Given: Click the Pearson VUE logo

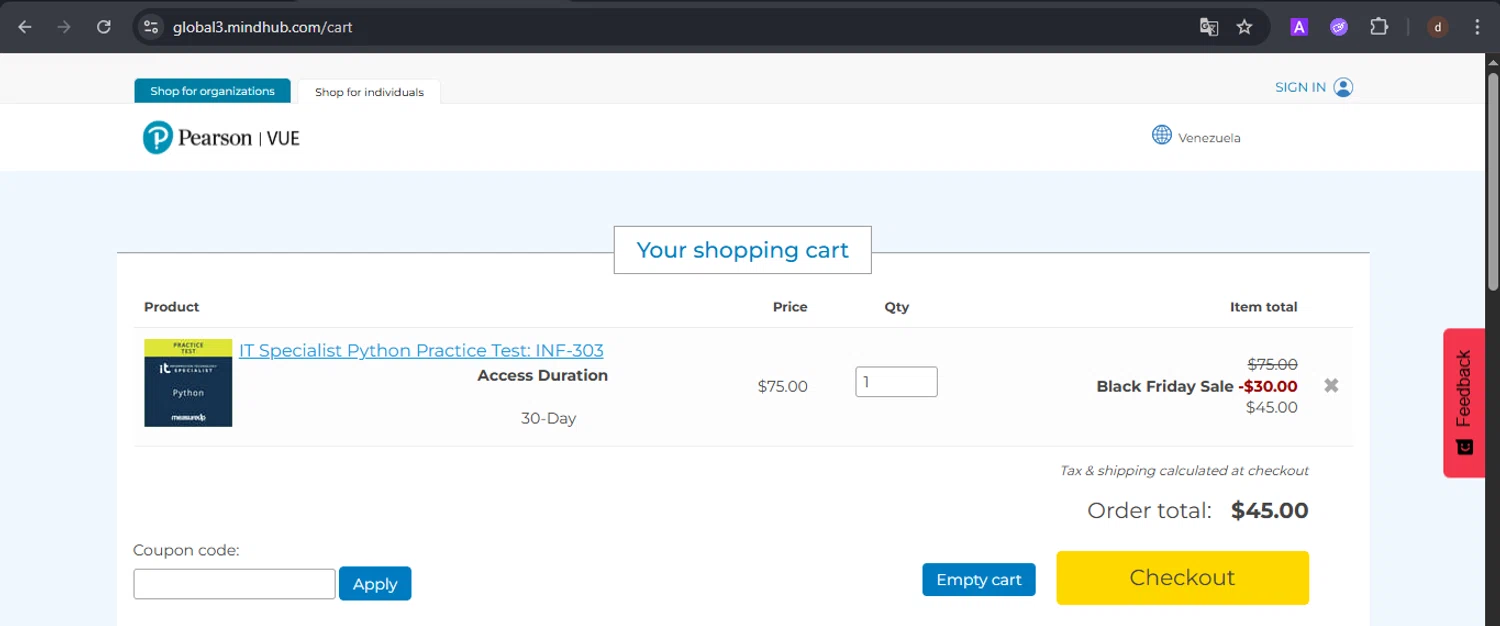Looking at the screenshot, I should pos(221,137).
